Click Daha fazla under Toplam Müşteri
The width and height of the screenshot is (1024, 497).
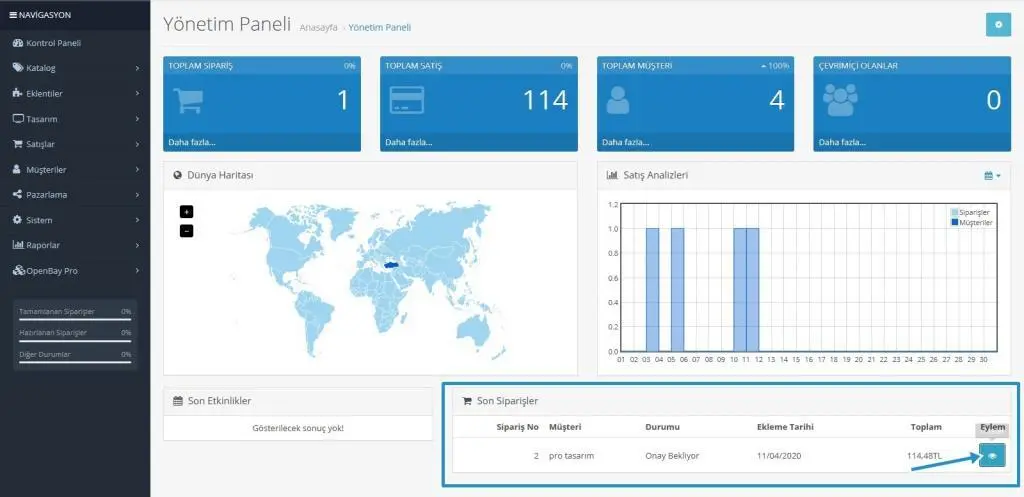pos(626,142)
